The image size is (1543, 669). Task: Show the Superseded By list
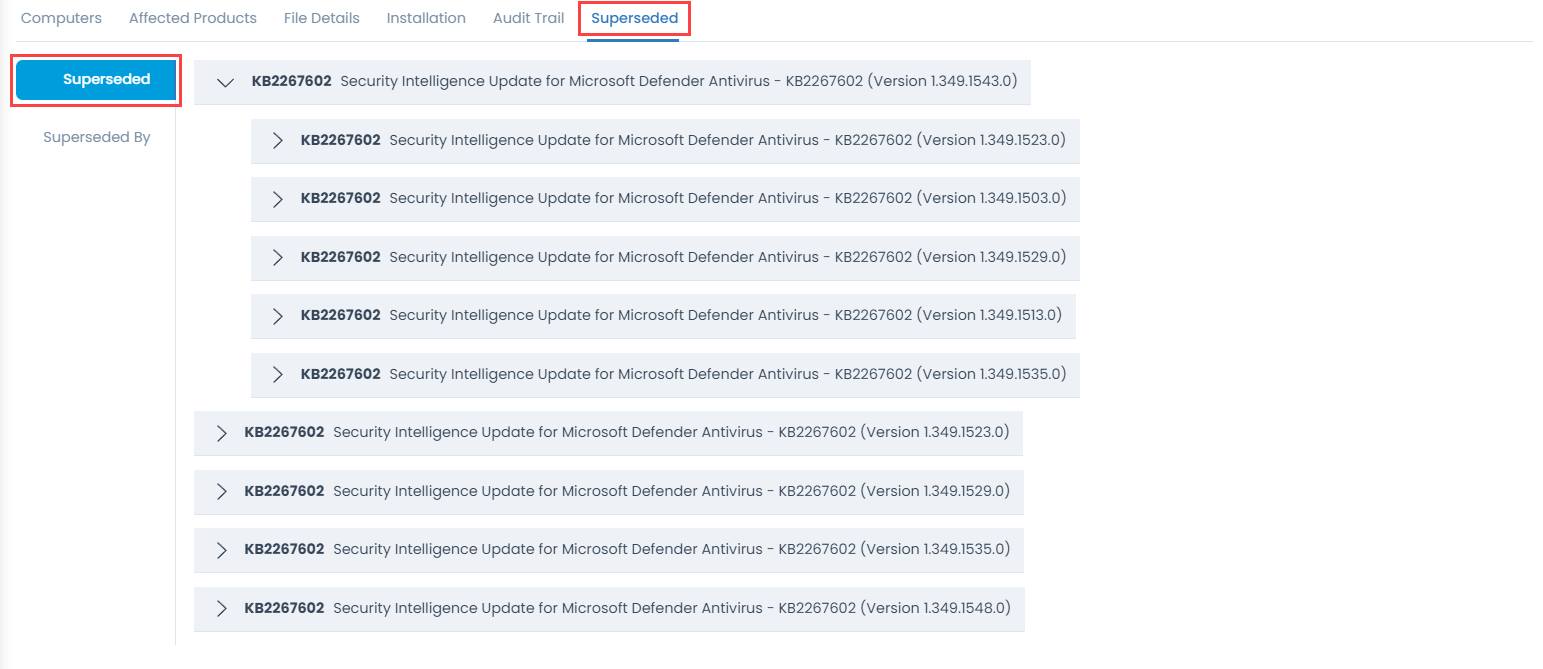coord(97,138)
